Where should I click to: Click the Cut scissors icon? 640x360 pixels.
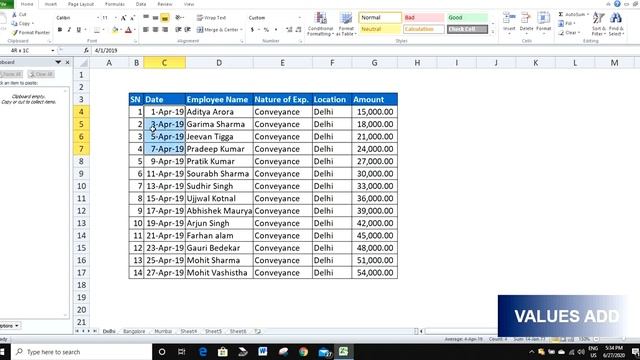tap(15, 14)
